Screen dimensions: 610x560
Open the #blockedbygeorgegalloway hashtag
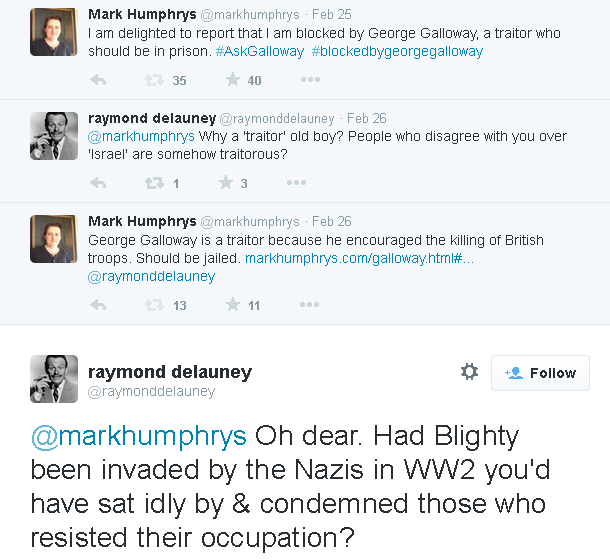pos(397,51)
